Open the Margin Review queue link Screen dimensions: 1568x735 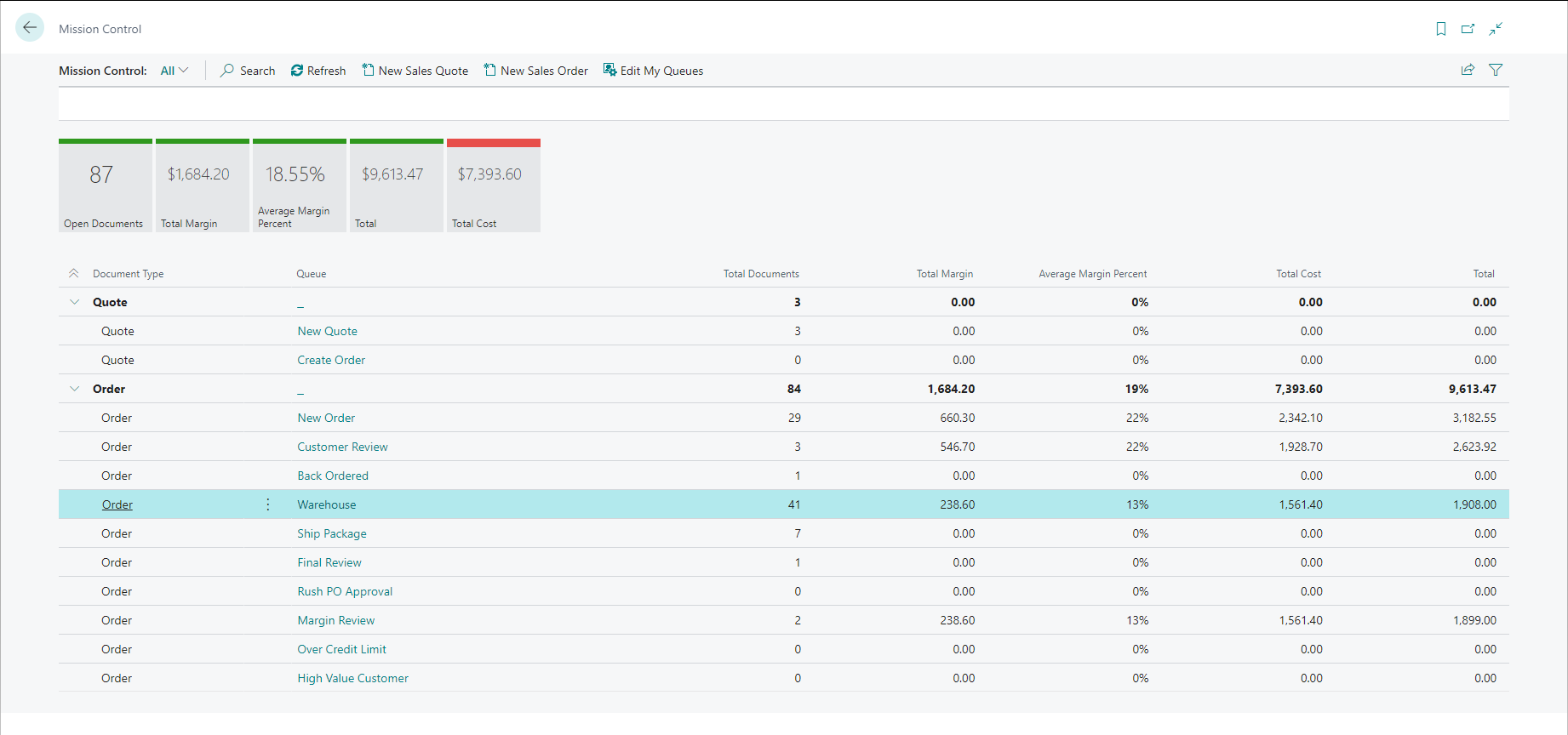point(335,620)
